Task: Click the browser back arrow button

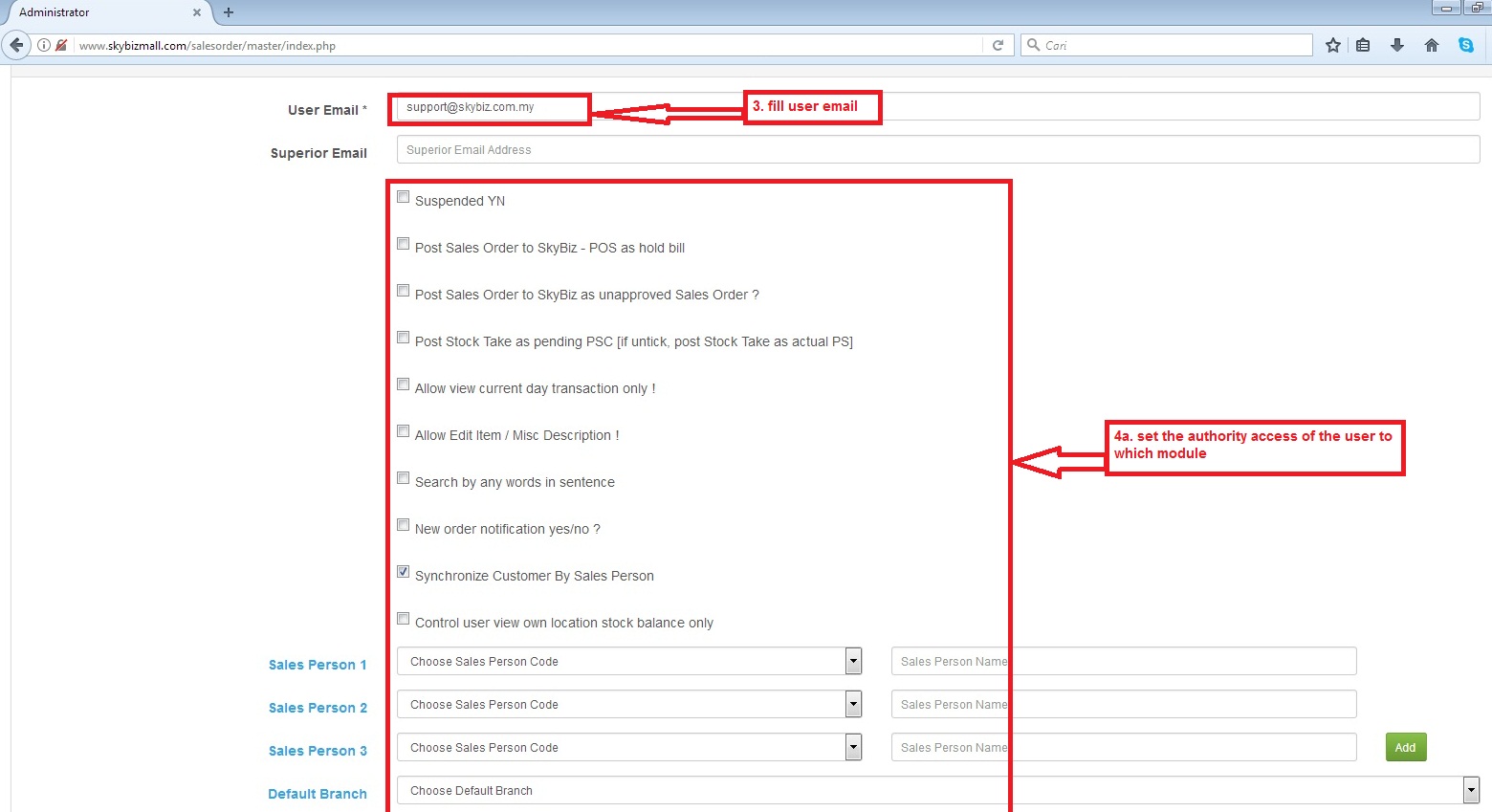Action: [x=16, y=45]
